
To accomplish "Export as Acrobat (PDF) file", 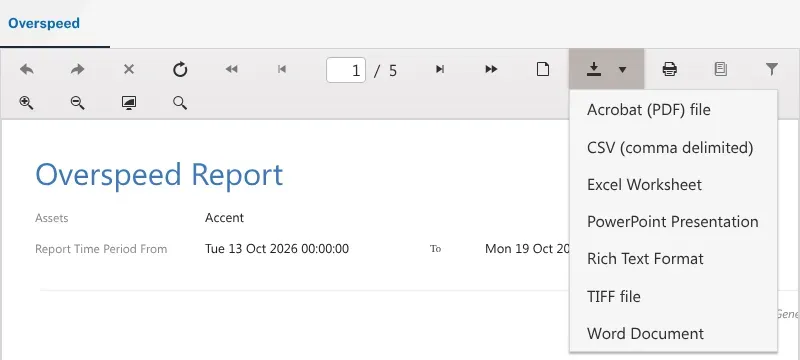I will pos(673,110).
